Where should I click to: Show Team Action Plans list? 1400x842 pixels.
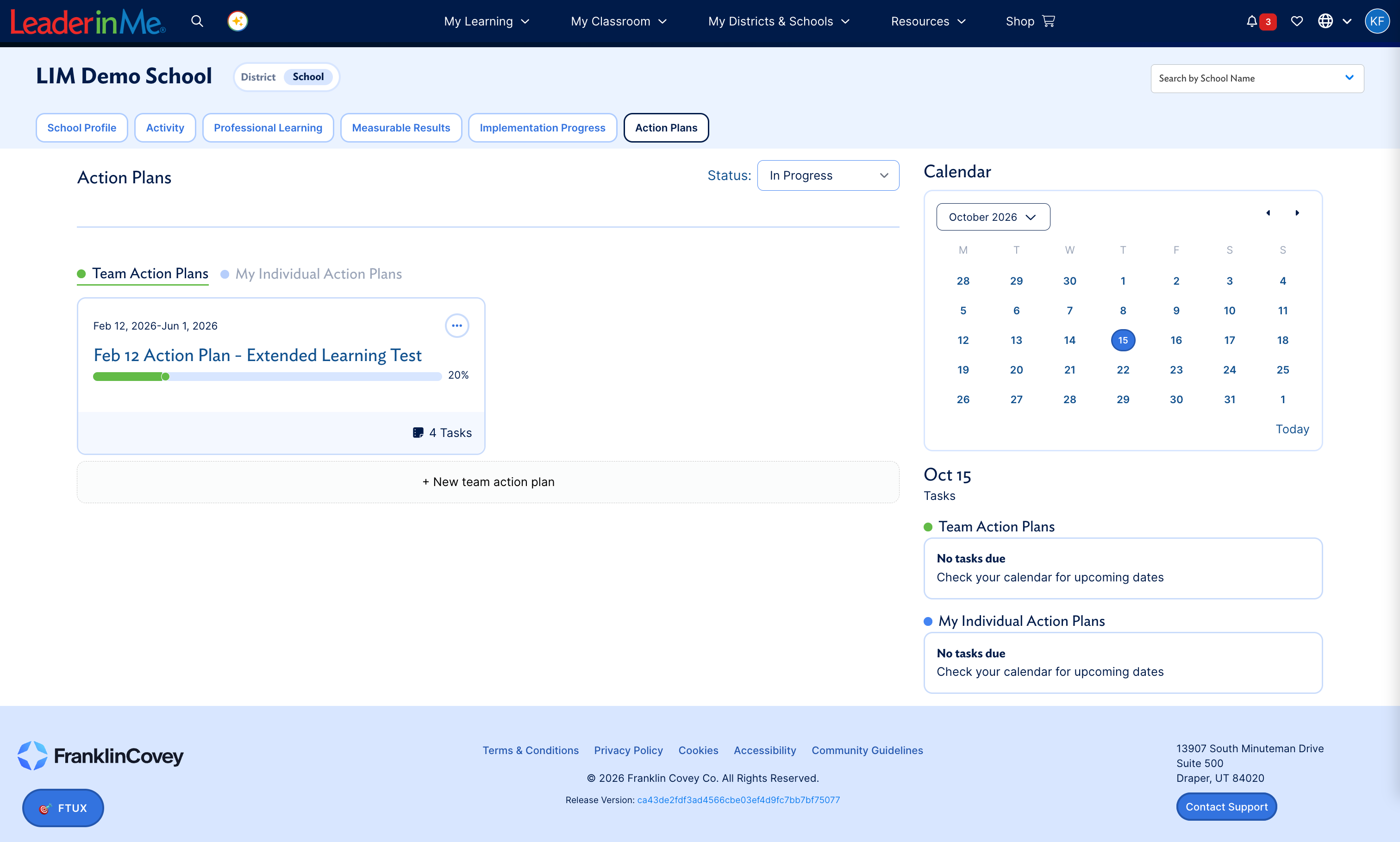pos(143,274)
